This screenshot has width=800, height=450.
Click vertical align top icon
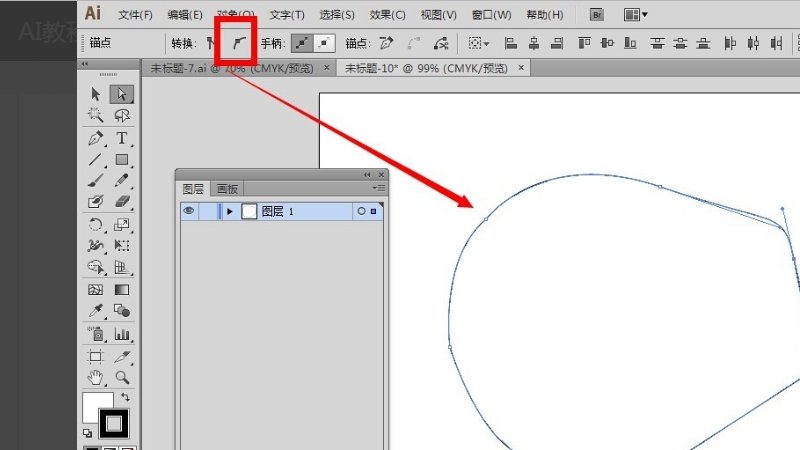pyautogui.click(x=584, y=43)
